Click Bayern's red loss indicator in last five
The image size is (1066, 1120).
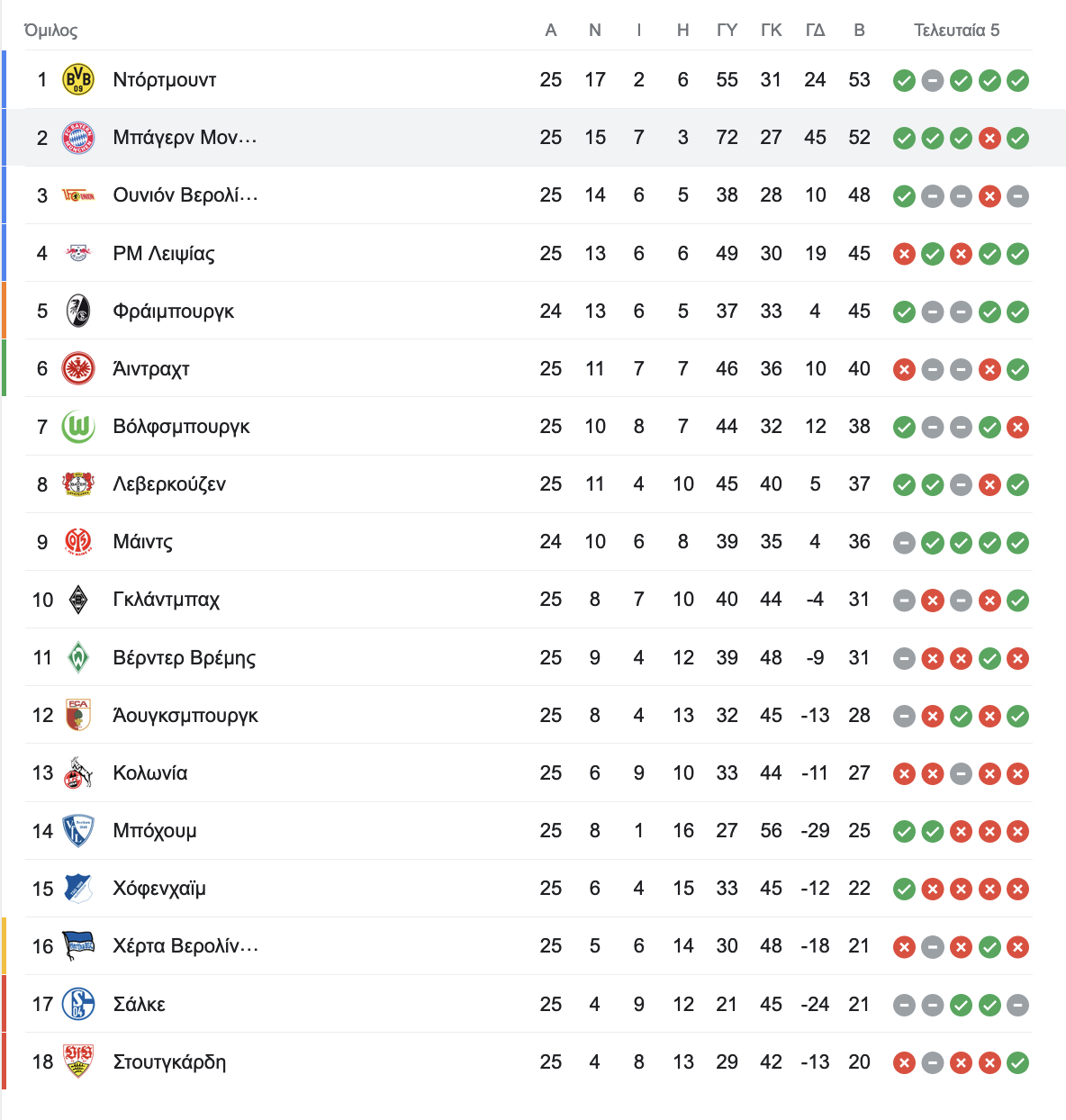pyautogui.click(x=989, y=138)
